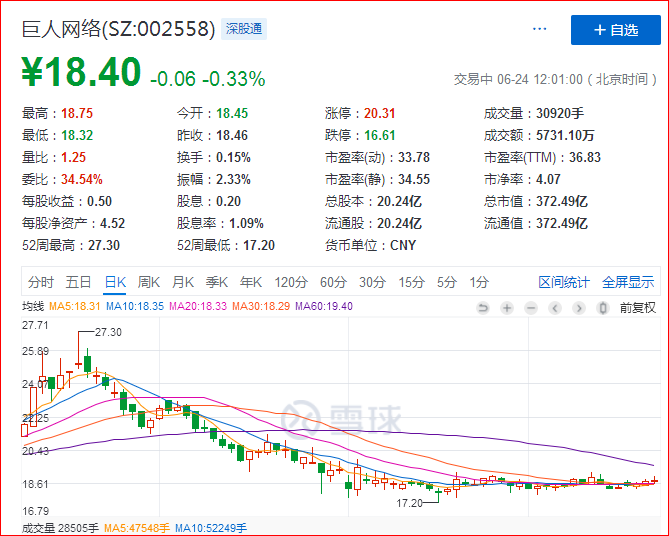
Task: Click the 成交量 28505手 volume label
Action: point(60,528)
